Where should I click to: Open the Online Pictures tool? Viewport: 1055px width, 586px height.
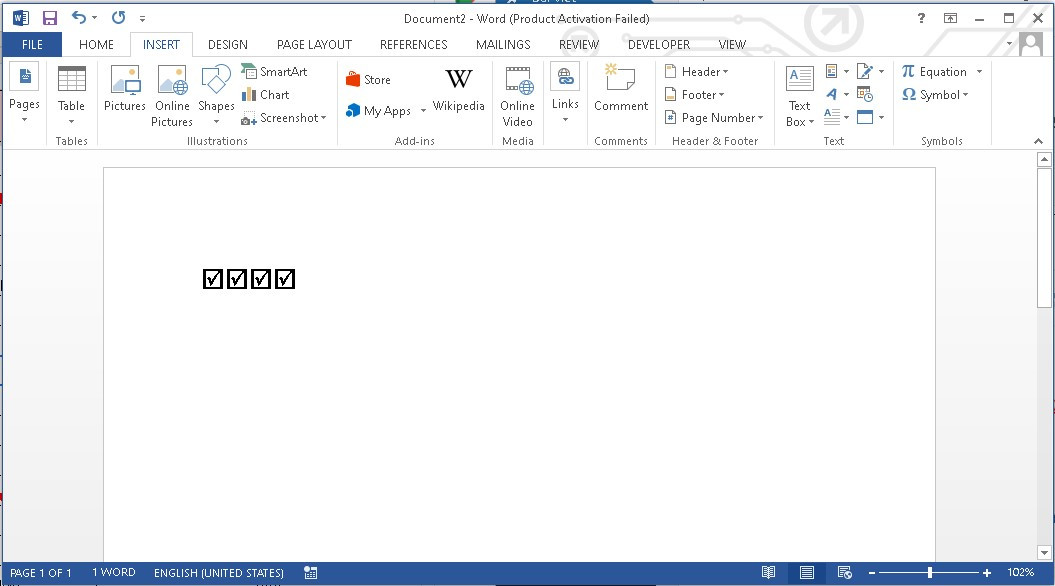172,95
